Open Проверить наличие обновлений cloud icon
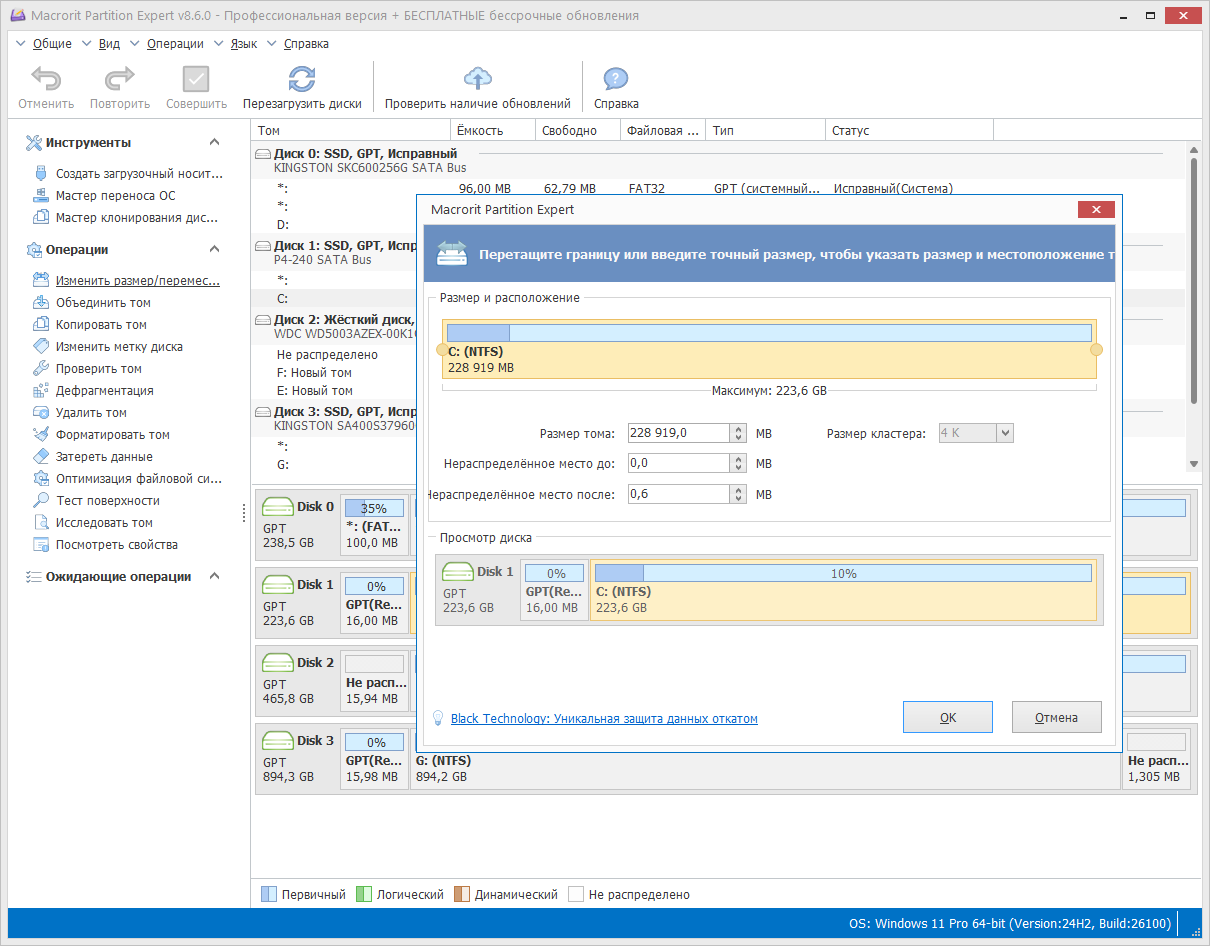Image resolution: width=1210 pixels, height=946 pixels. pyautogui.click(x=478, y=79)
